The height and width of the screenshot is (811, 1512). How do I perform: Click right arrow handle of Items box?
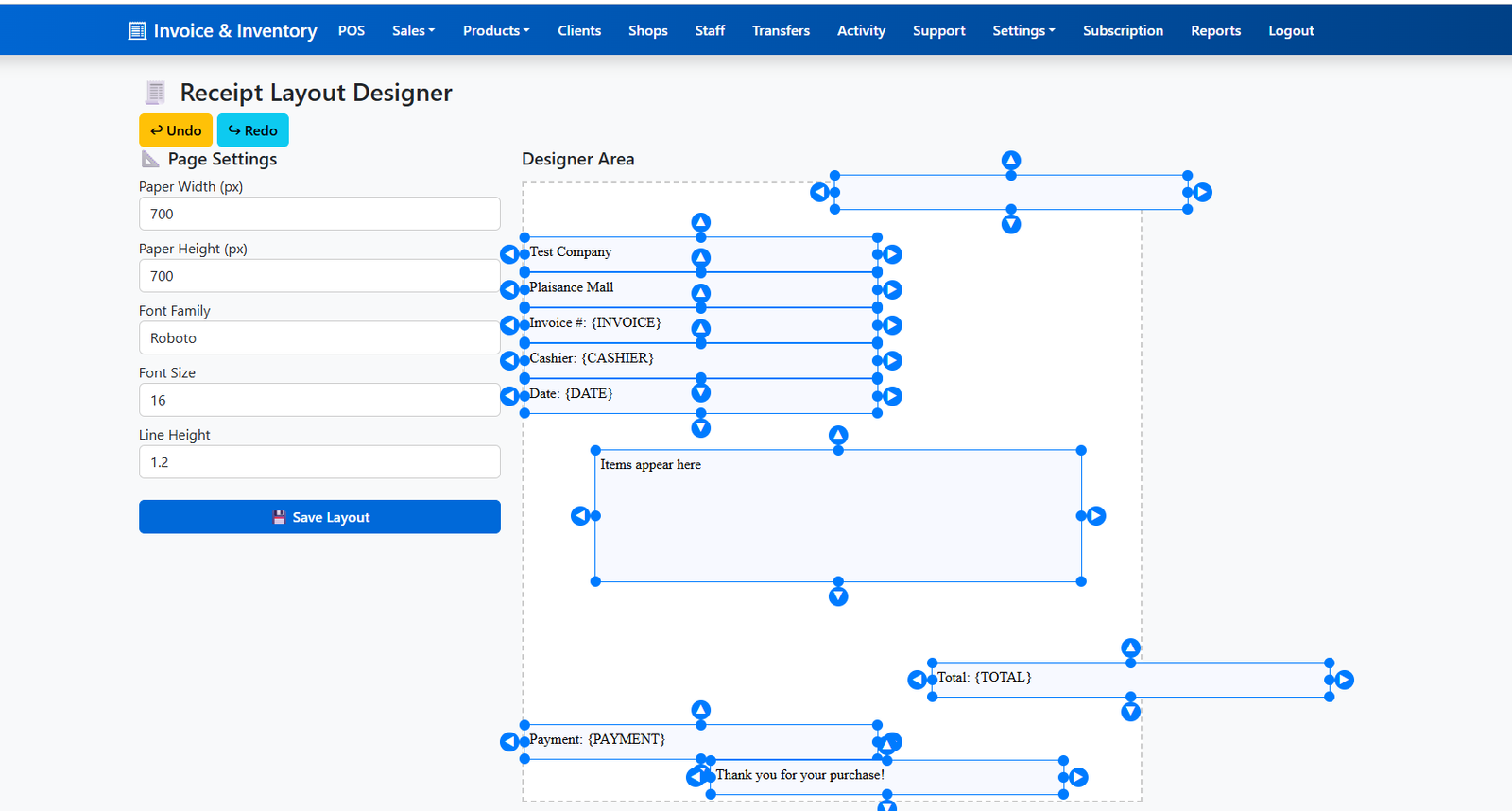[x=1096, y=516]
